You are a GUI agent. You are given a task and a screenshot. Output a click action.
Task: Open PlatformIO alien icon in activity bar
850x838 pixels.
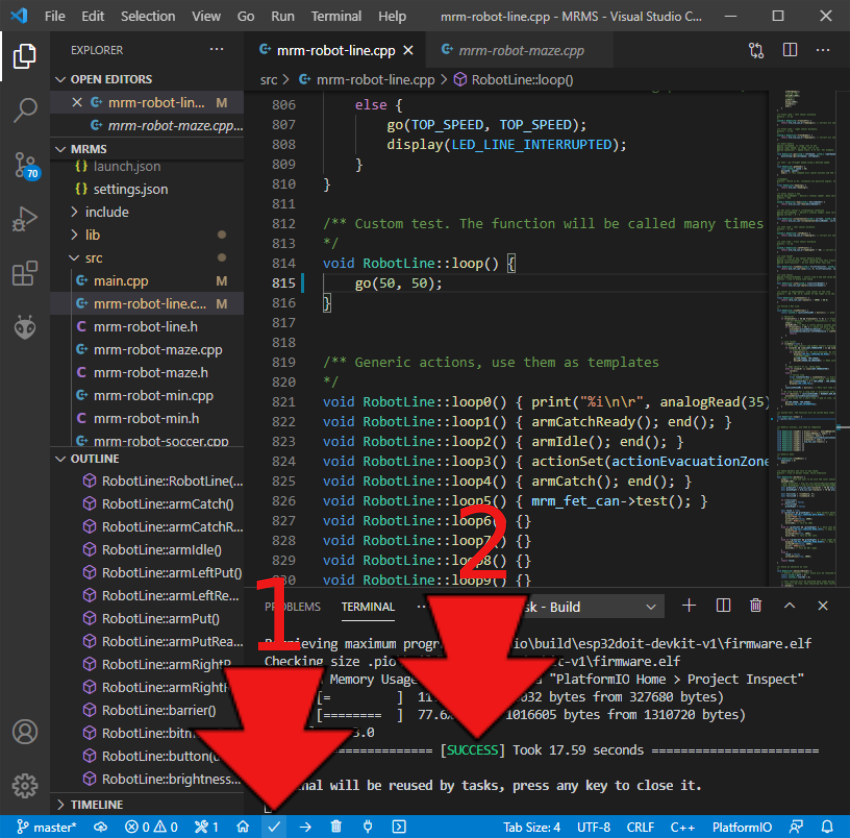click(25, 327)
